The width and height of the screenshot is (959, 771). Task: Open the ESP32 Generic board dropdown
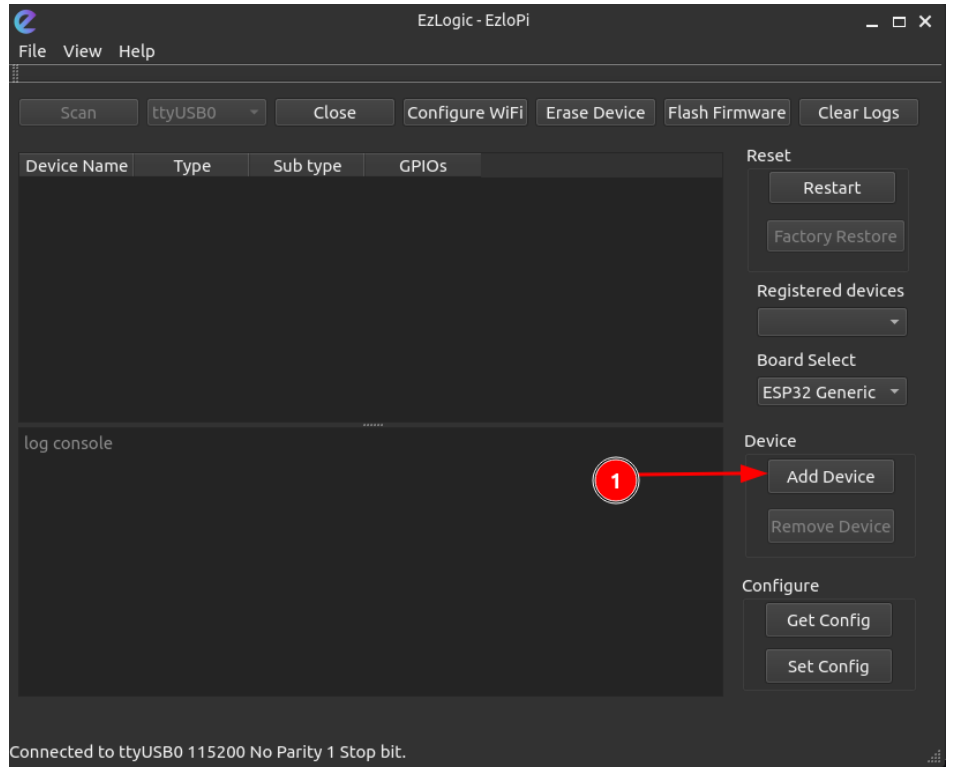point(832,392)
